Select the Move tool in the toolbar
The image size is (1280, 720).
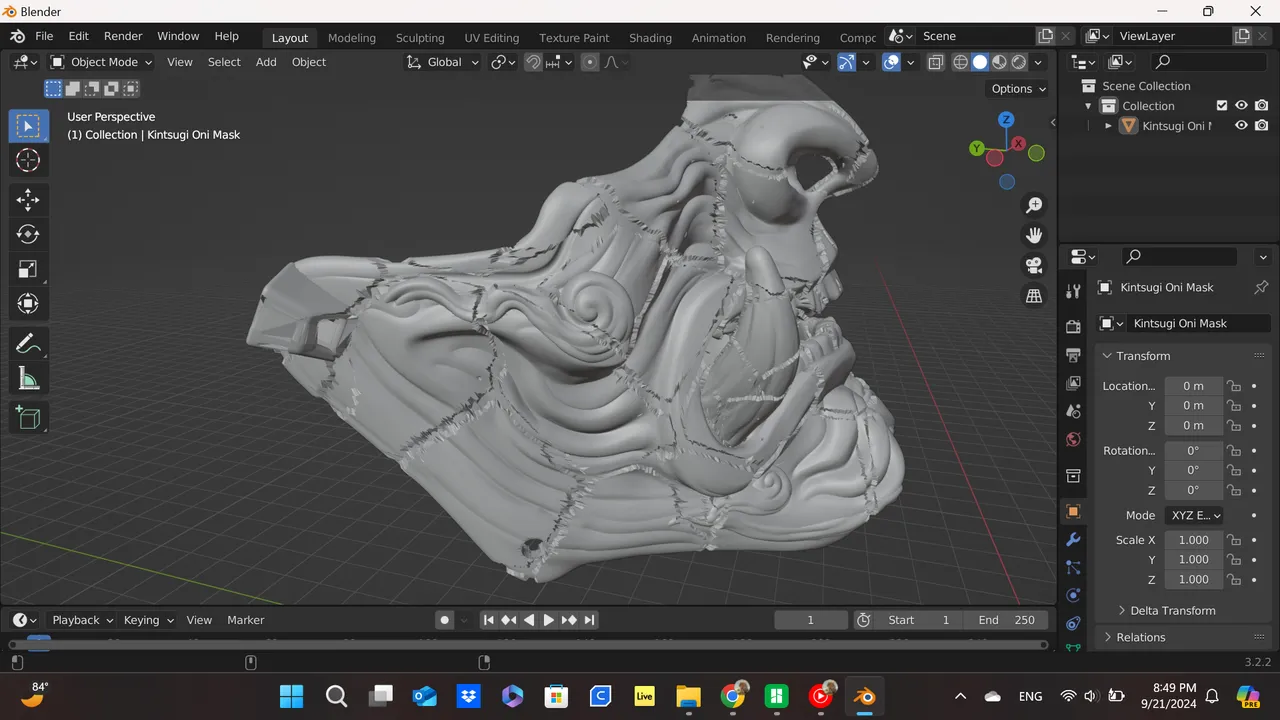[28, 200]
